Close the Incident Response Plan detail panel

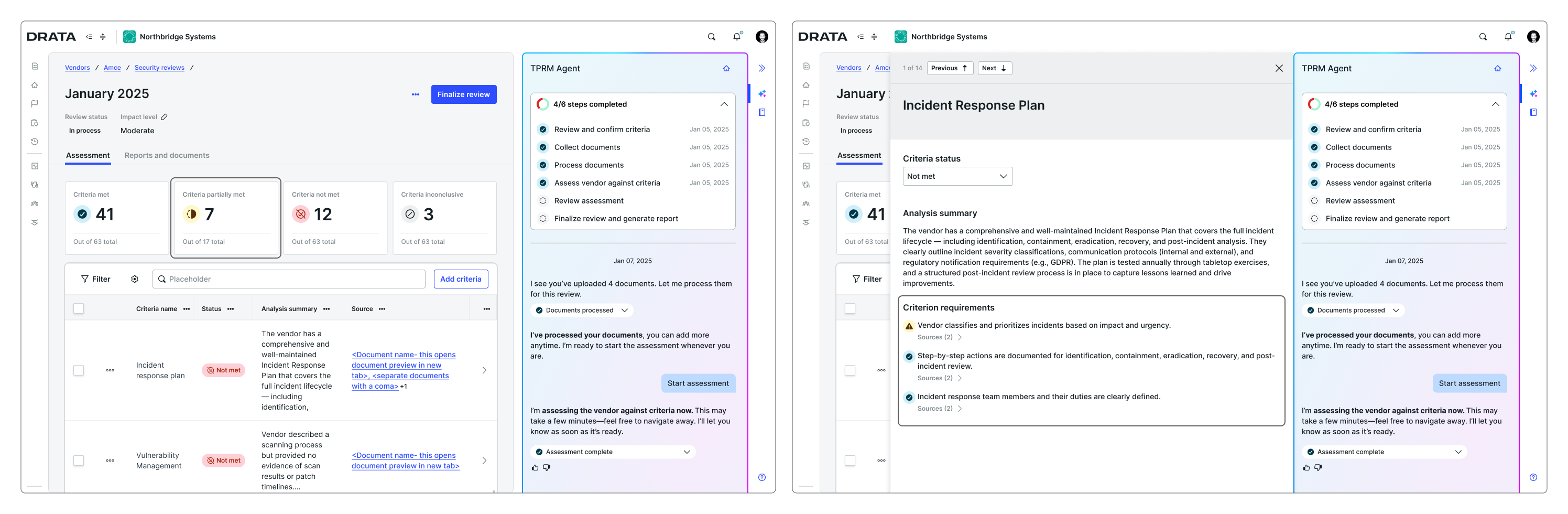(1279, 68)
